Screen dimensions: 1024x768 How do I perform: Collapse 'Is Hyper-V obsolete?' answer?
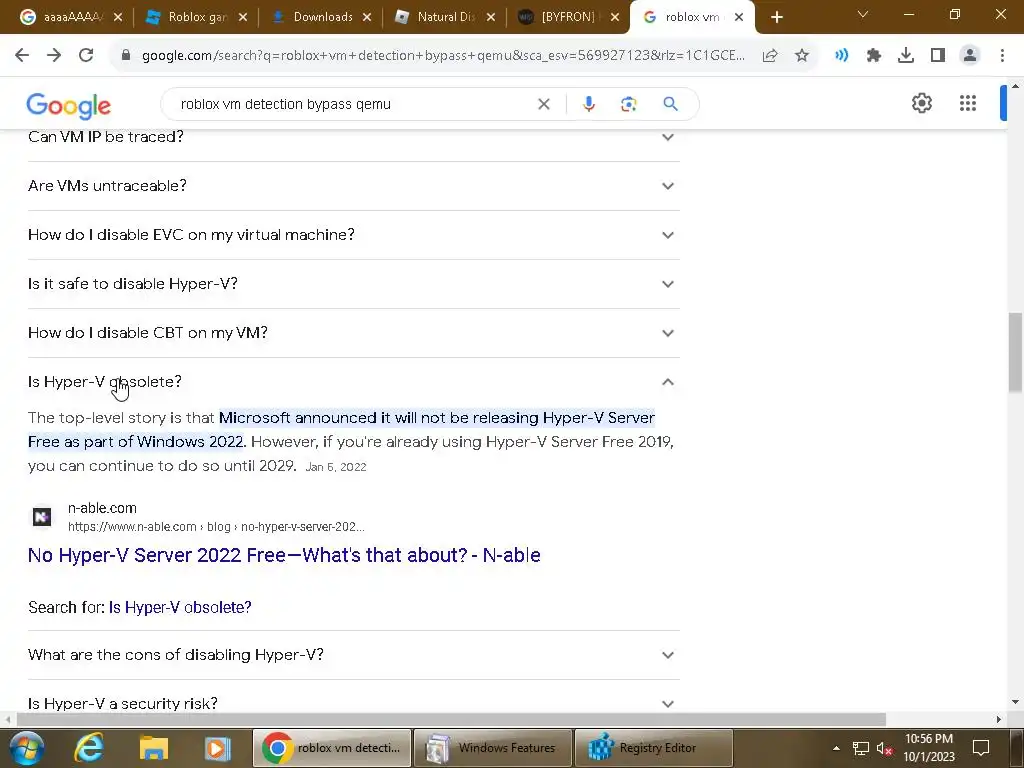tap(353, 382)
